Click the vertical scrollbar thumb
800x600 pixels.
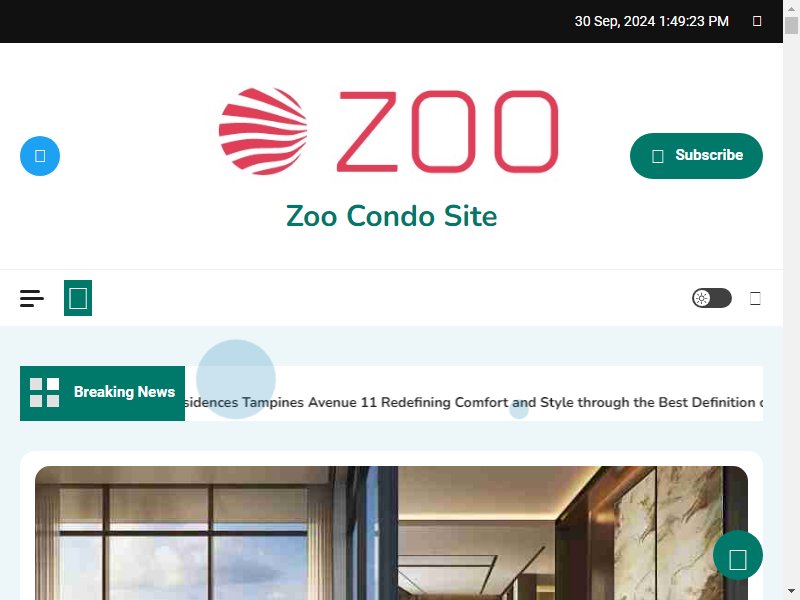point(791,26)
